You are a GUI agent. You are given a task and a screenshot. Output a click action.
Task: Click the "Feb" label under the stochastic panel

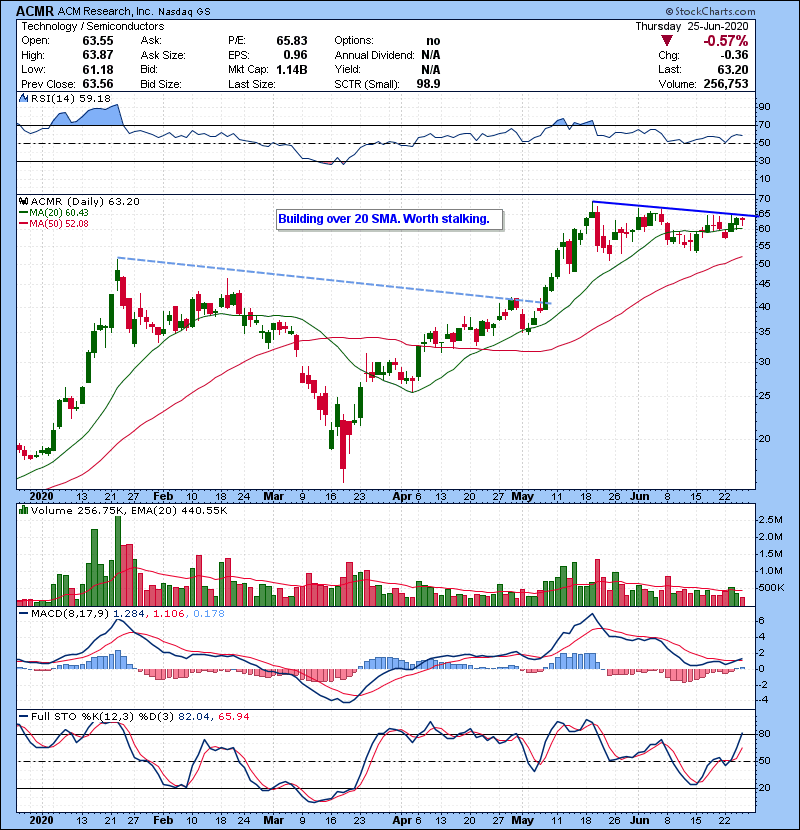pos(163,820)
